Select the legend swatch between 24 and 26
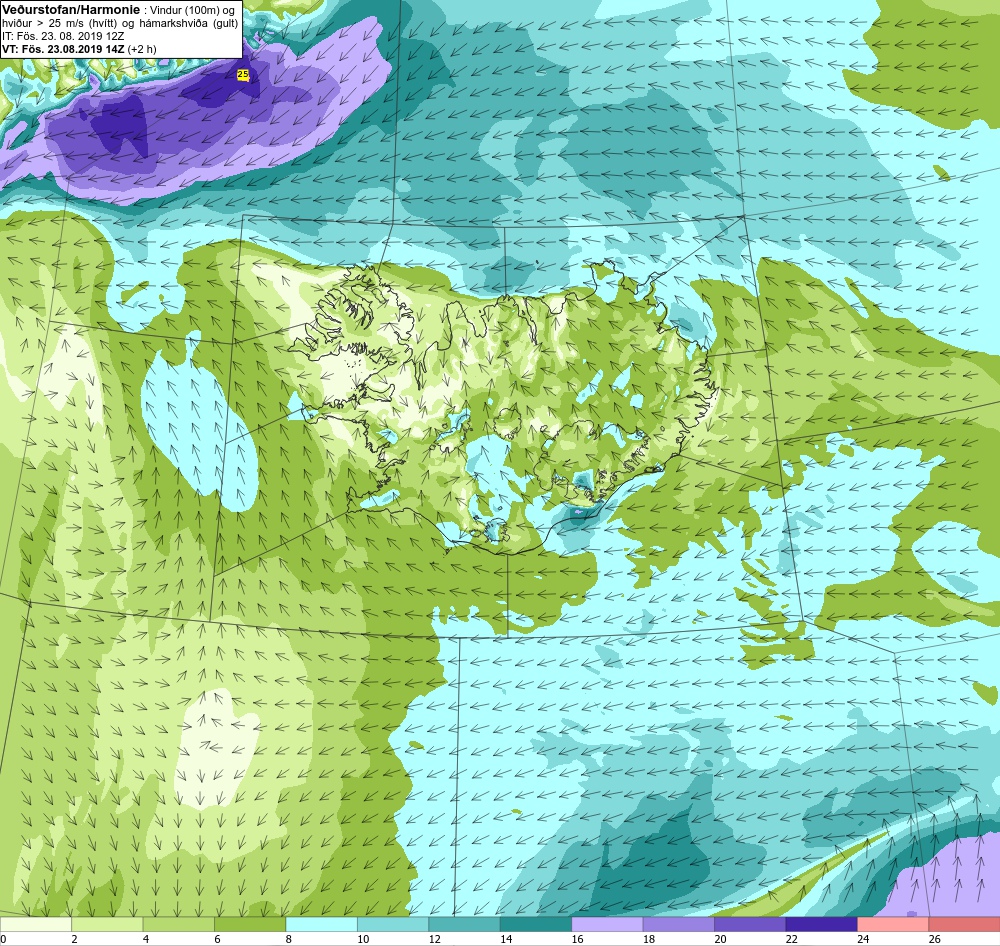This screenshot has width=1000, height=946. coord(893,925)
